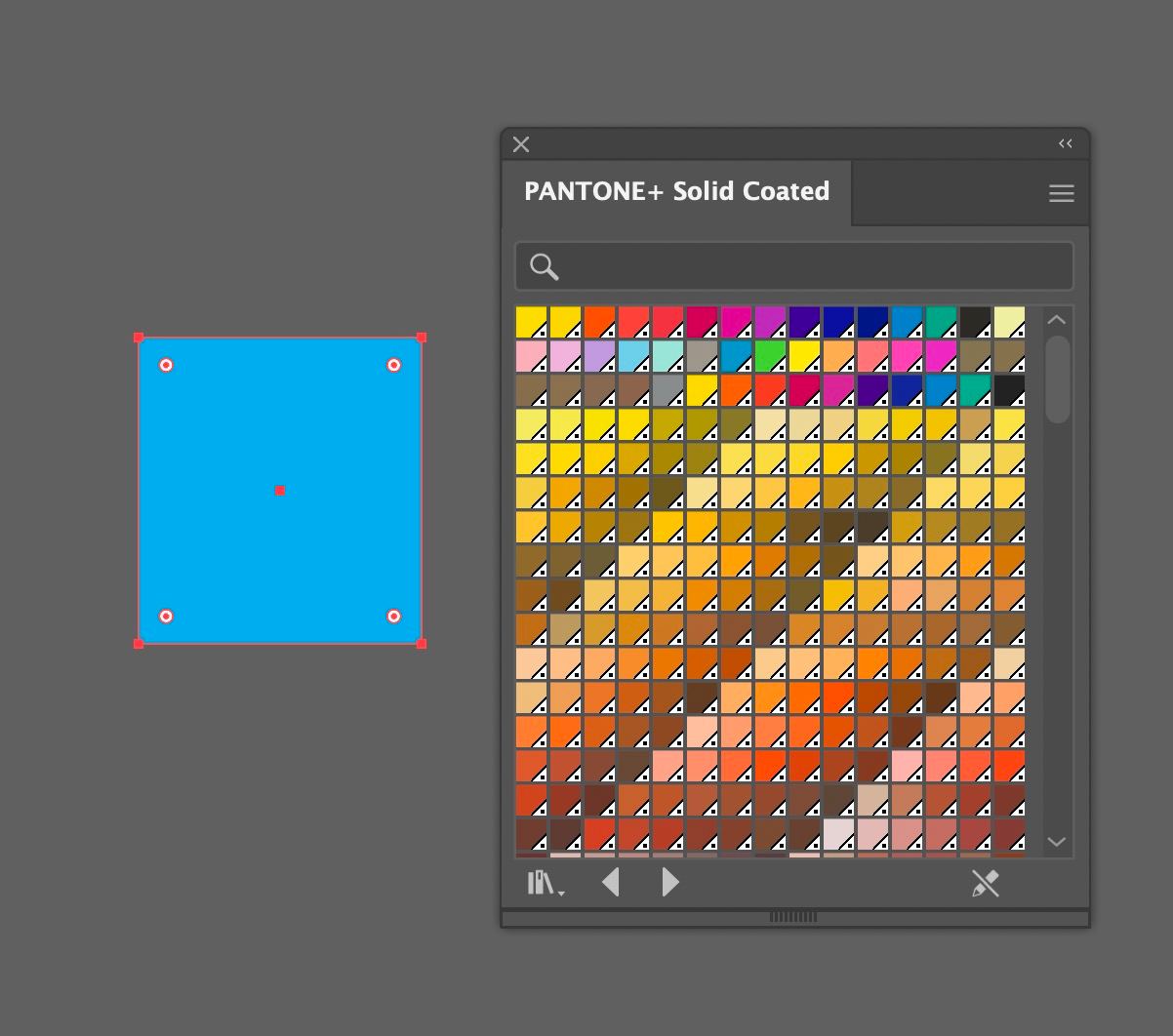
Task: Click the swatch list scroll-down arrow
Action: [1057, 841]
